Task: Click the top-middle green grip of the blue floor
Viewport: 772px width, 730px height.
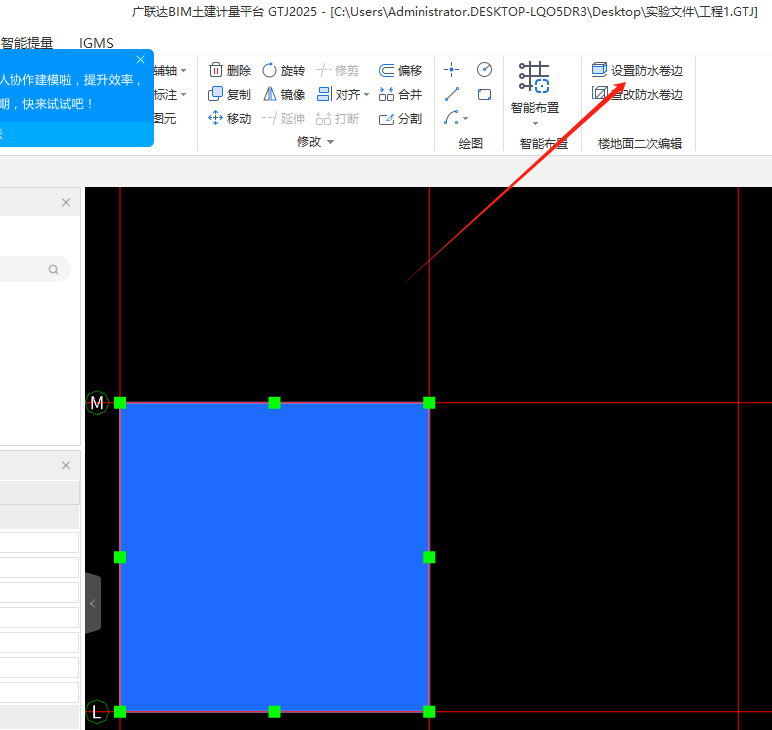Action: pos(274,403)
